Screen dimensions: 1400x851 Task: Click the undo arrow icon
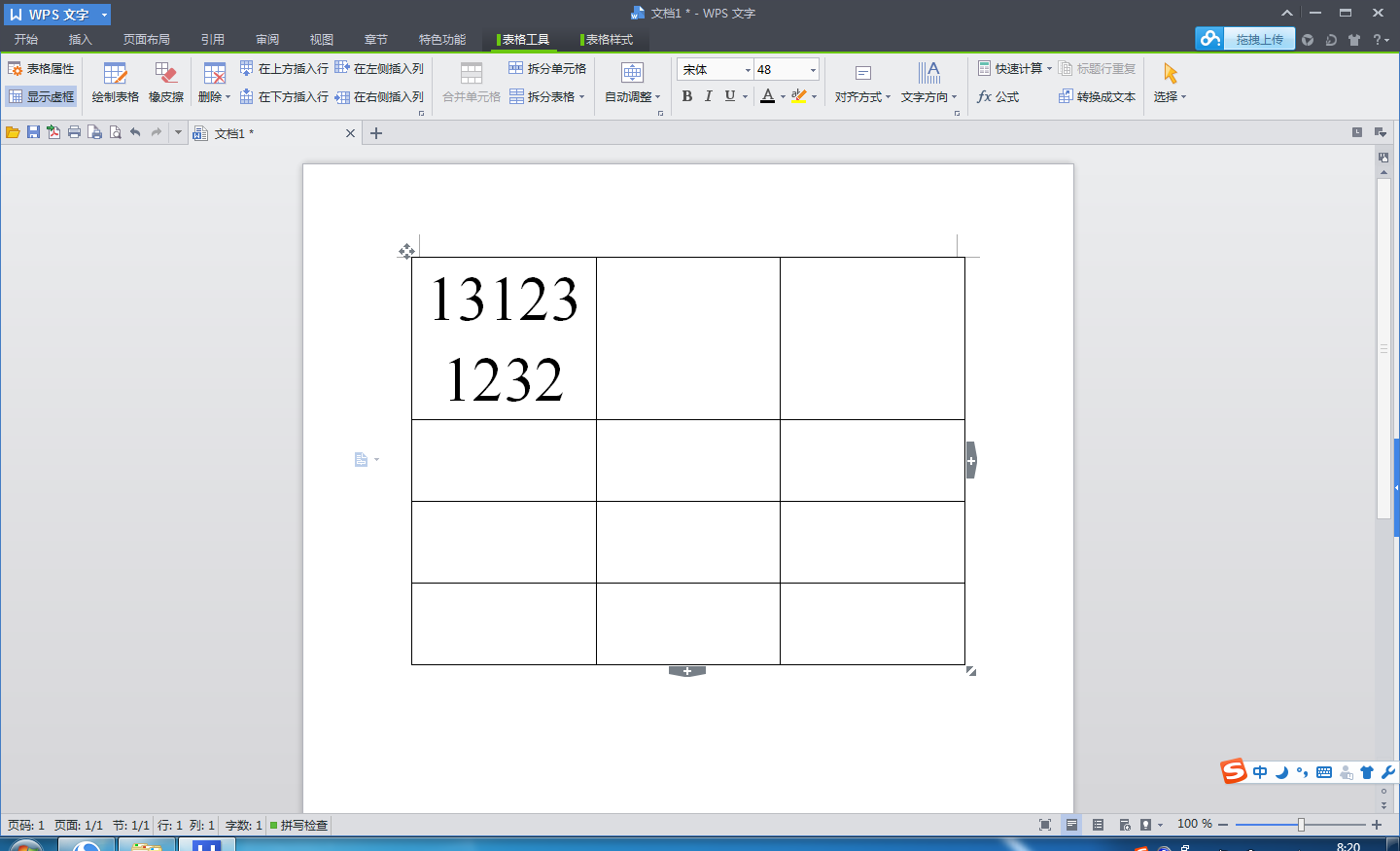tap(135, 132)
